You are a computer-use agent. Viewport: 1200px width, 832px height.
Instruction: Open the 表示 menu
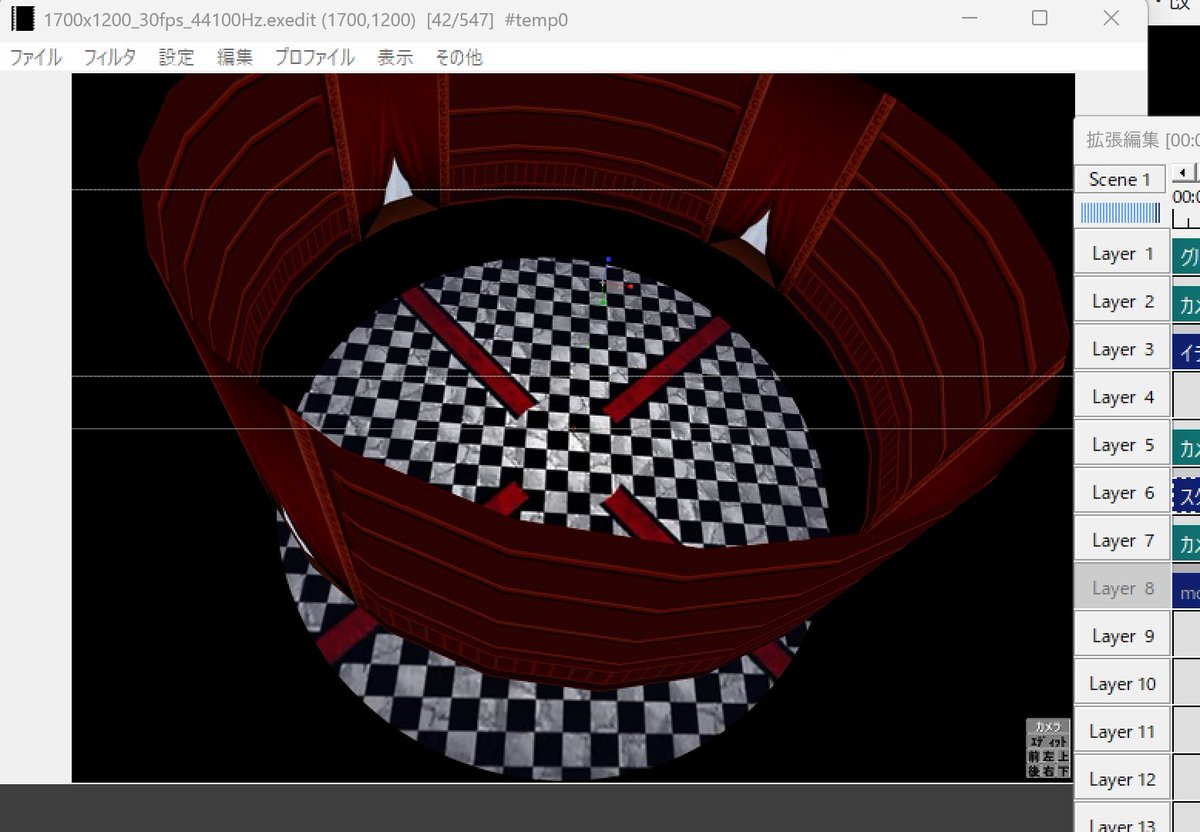tap(395, 58)
